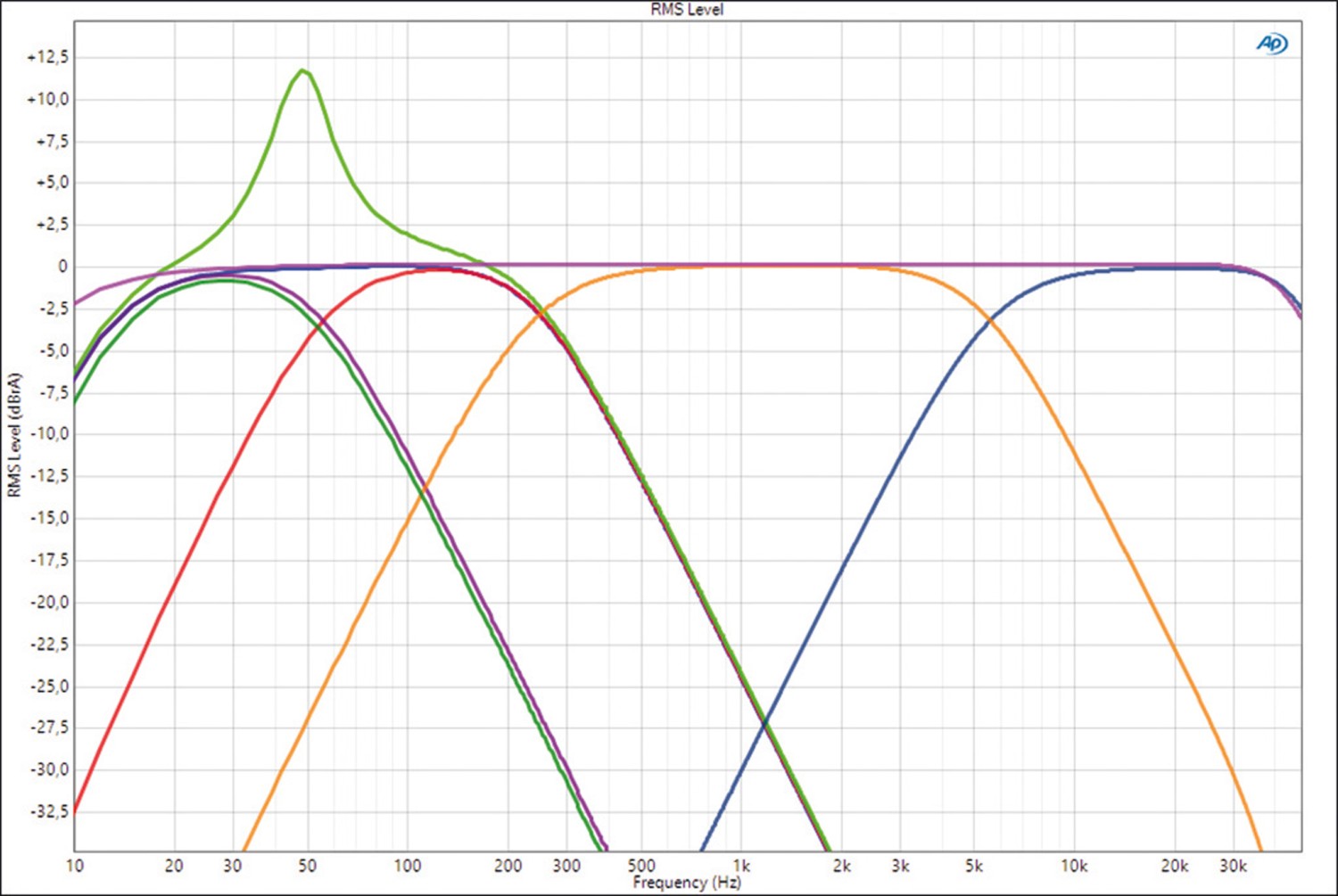Click the 500 Hz x-axis tick label
1338x896 pixels.
[640, 866]
